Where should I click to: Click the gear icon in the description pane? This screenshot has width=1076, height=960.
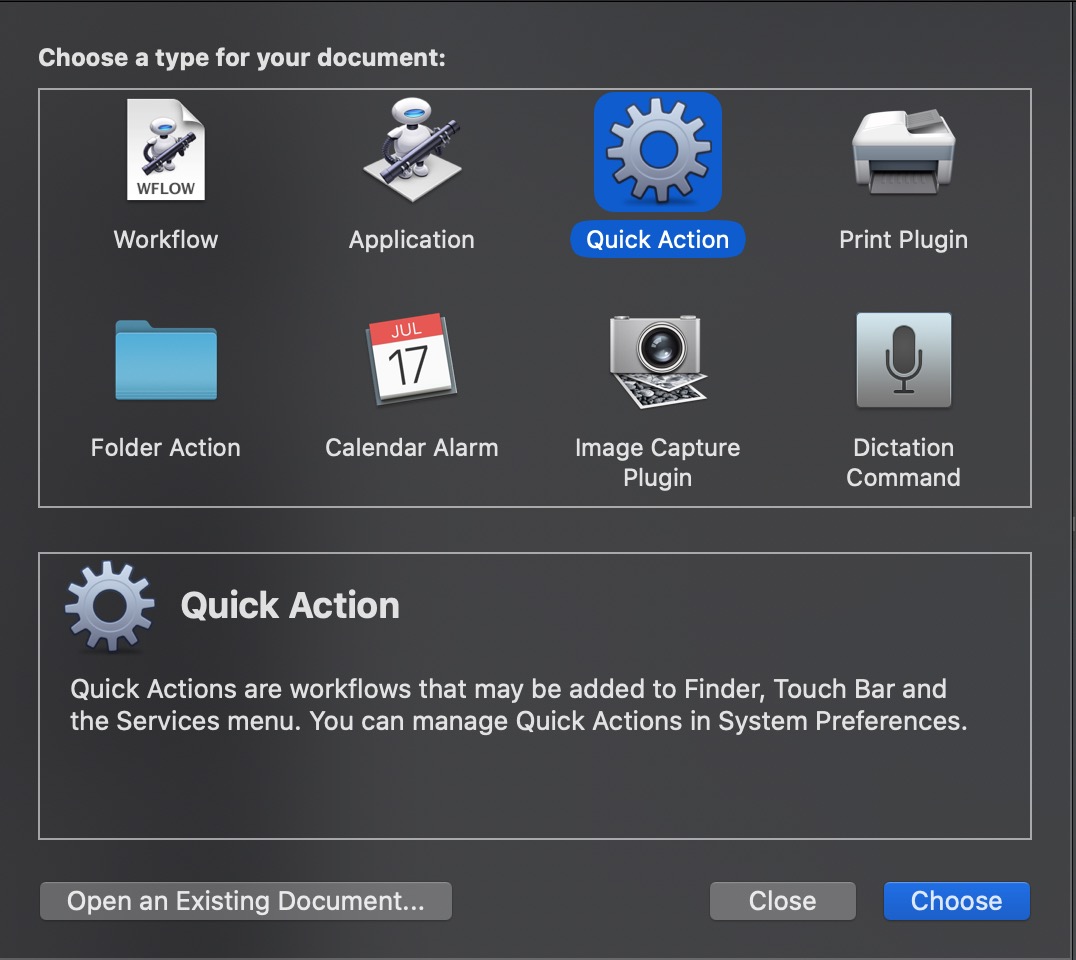tap(110, 606)
